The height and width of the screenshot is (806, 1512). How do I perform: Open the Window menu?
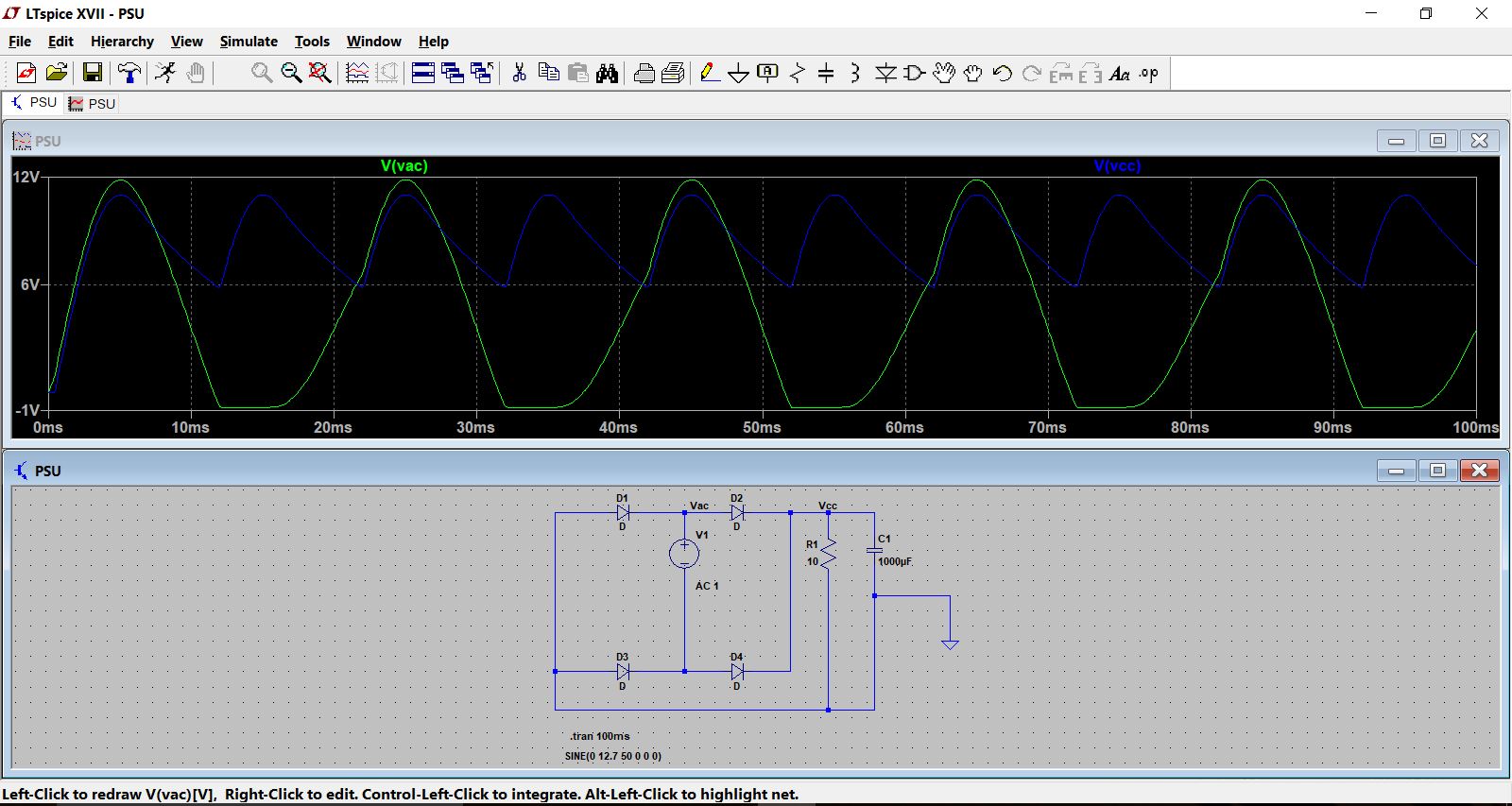click(373, 42)
